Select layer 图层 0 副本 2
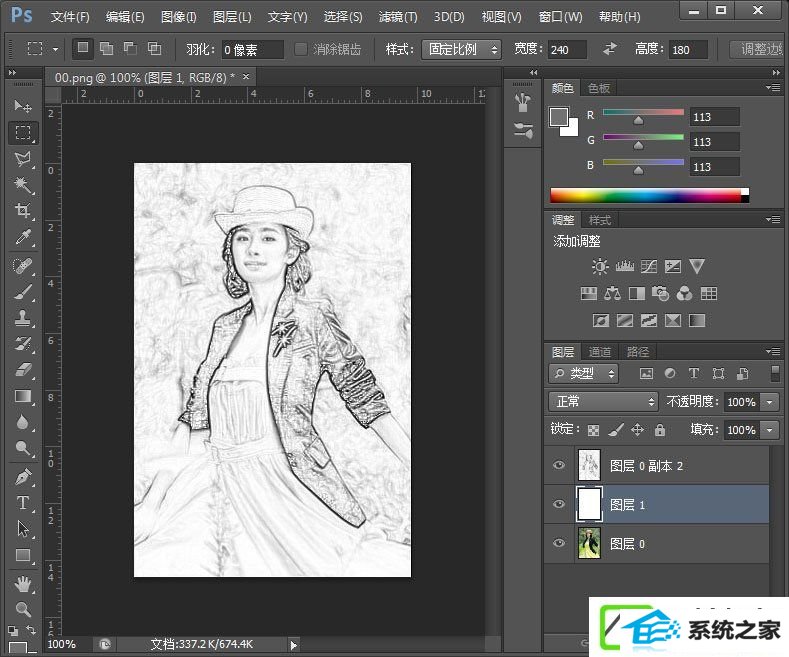The image size is (789, 657). [657, 466]
